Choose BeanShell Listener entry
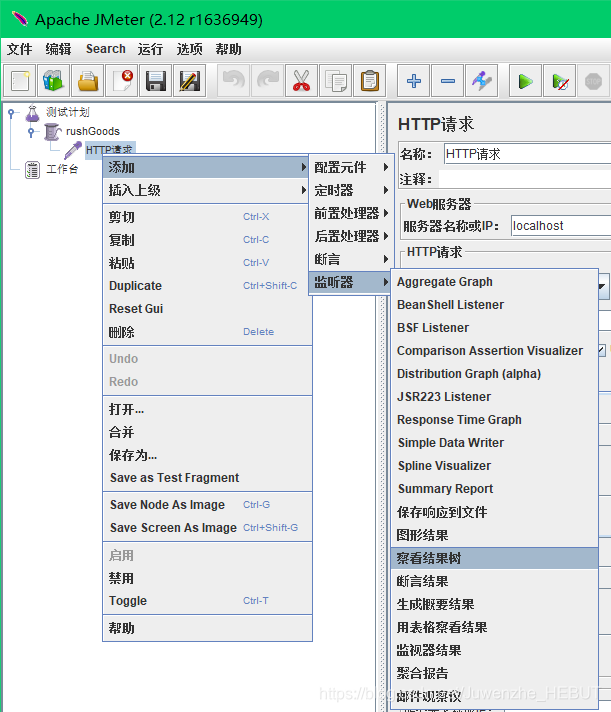The image size is (611, 712). click(x=494, y=305)
